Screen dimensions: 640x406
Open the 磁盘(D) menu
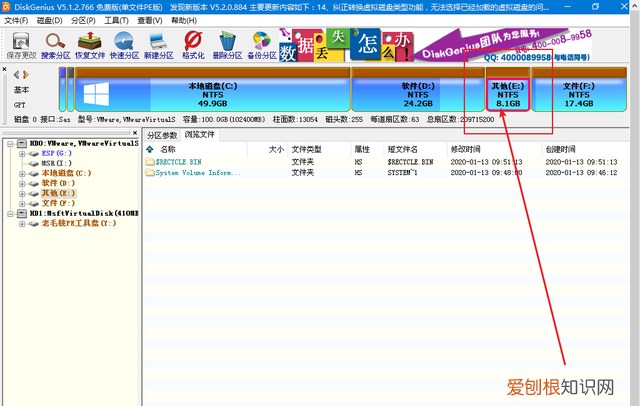[x=50, y=19]
